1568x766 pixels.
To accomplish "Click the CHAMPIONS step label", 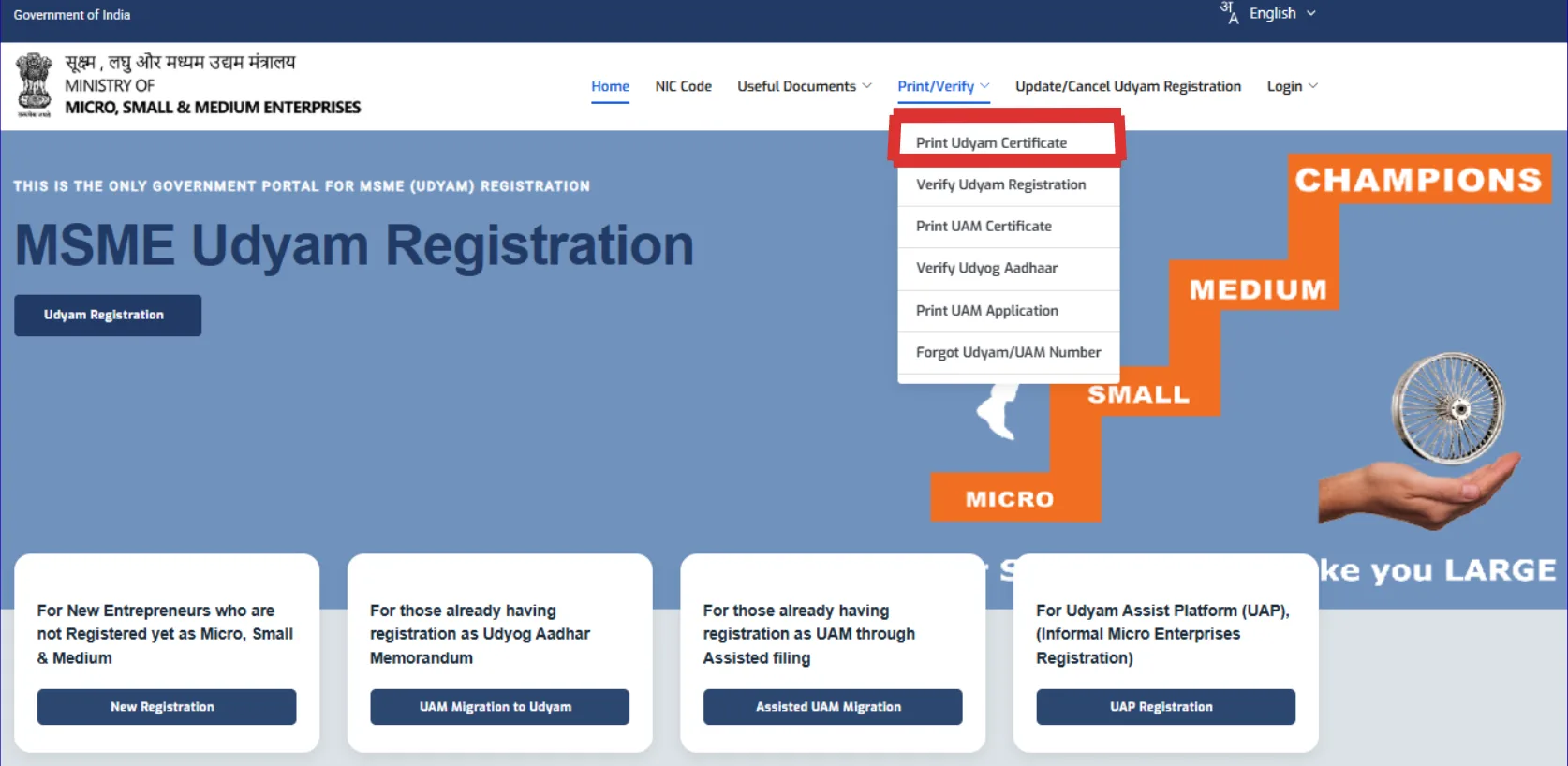I will pyautogui.click(x=1418, y=179).
